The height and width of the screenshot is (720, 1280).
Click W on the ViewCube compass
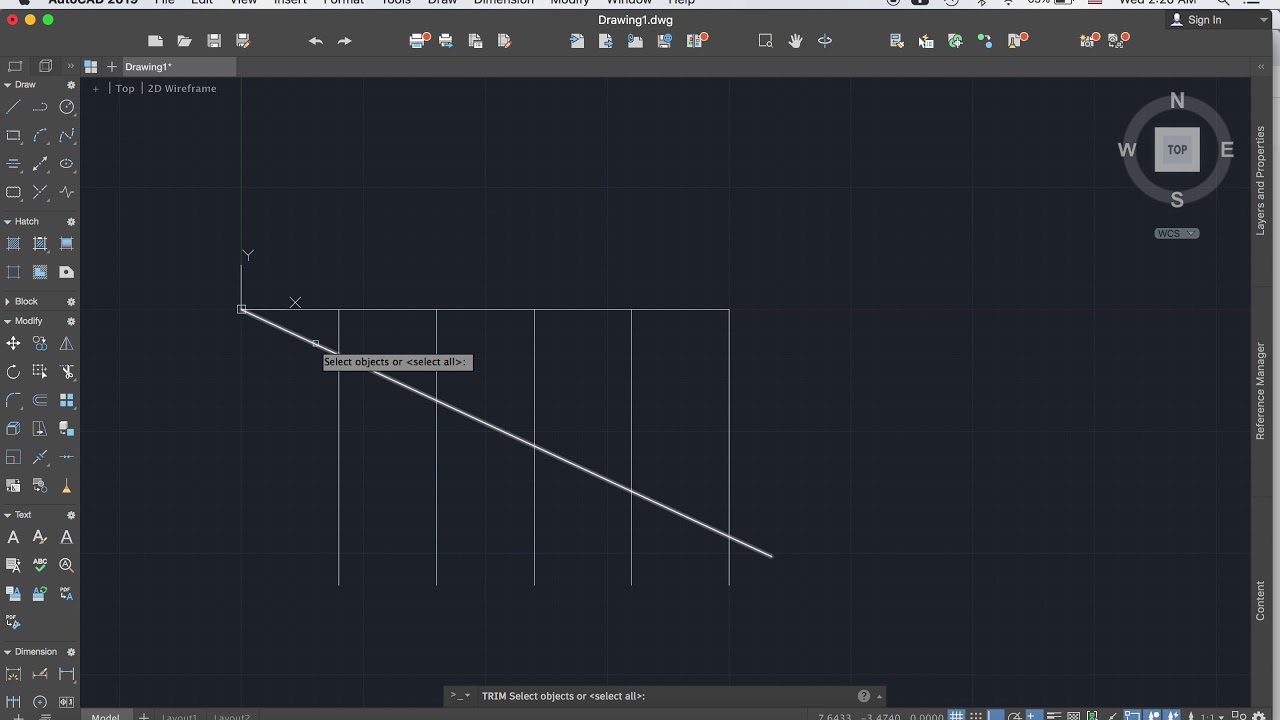coord(1127,150)
